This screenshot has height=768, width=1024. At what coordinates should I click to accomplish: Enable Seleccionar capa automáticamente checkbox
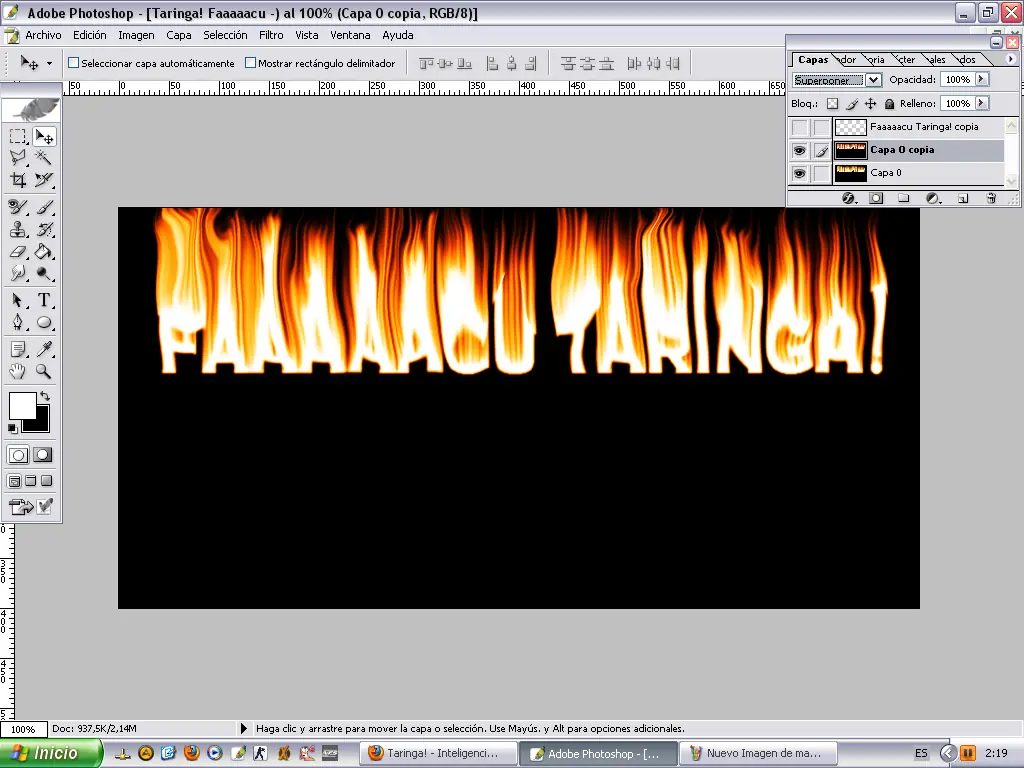74,63
